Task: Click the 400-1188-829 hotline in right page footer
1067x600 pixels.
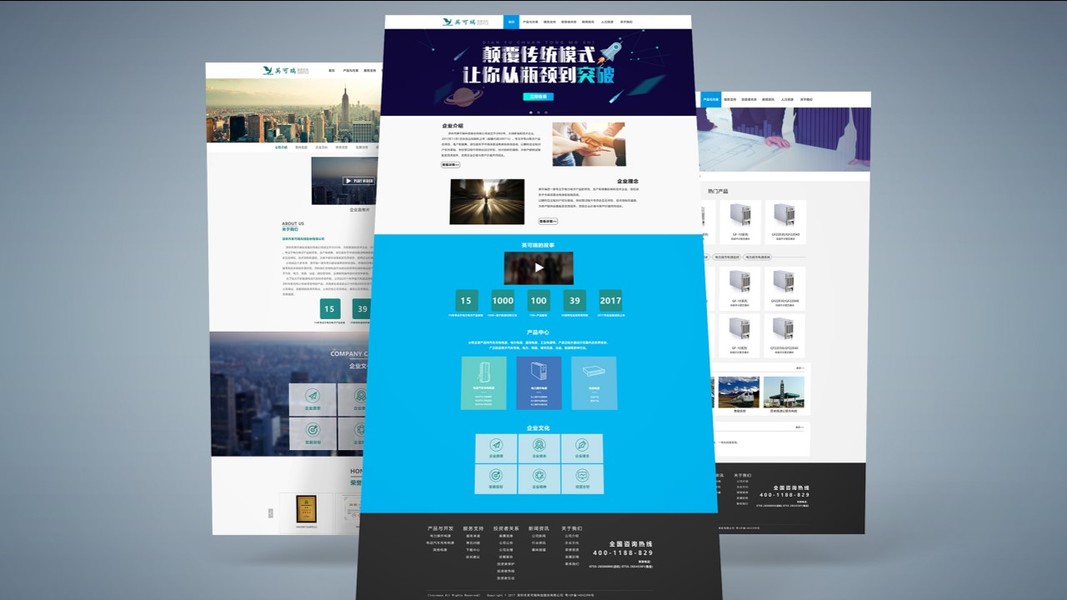Action: 784,495
